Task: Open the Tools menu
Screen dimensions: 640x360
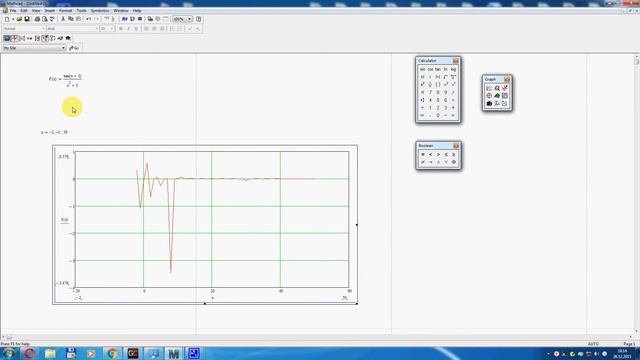Action: (81, 10)
